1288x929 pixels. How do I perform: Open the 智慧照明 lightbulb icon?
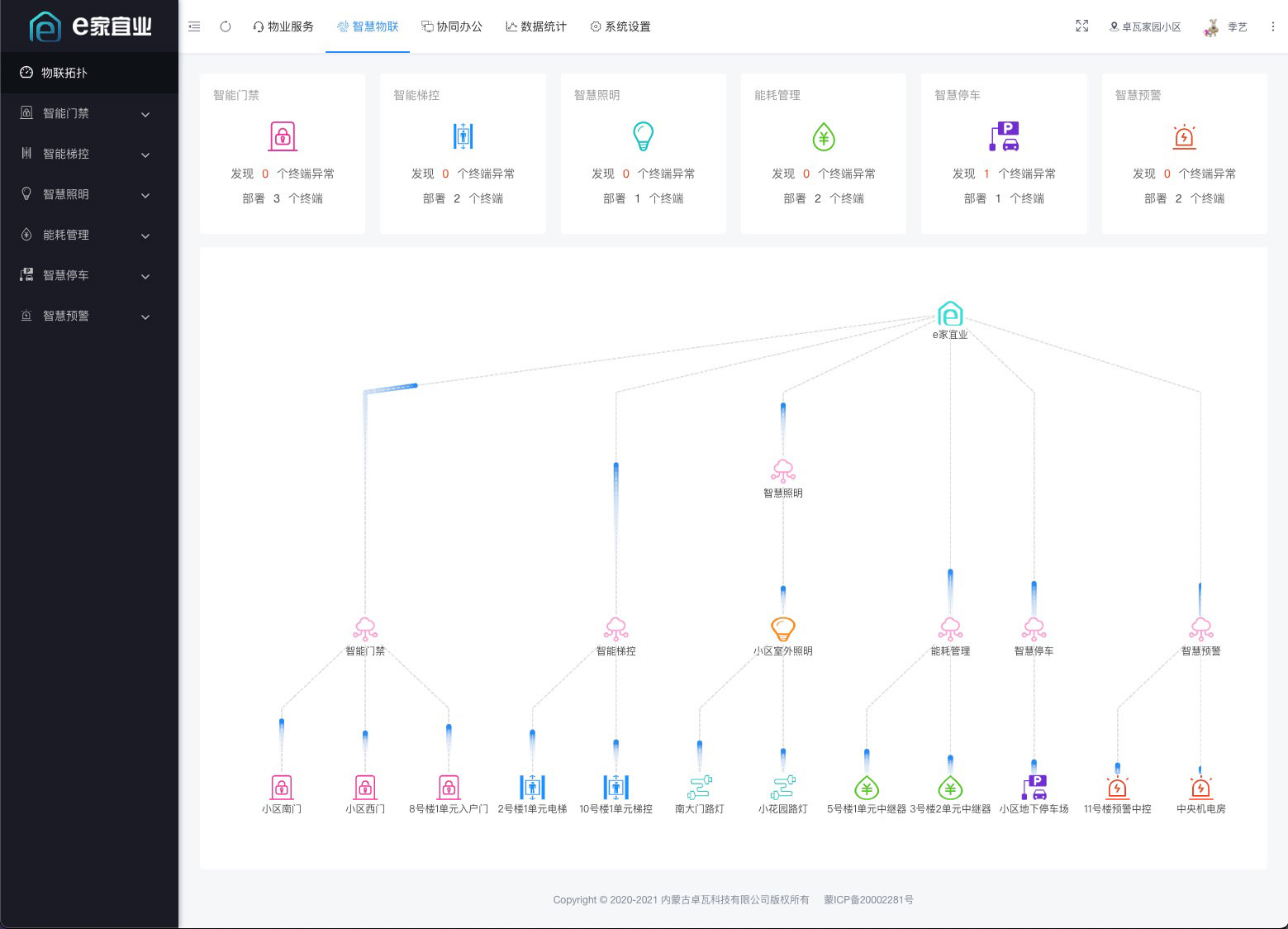[644, 136]
